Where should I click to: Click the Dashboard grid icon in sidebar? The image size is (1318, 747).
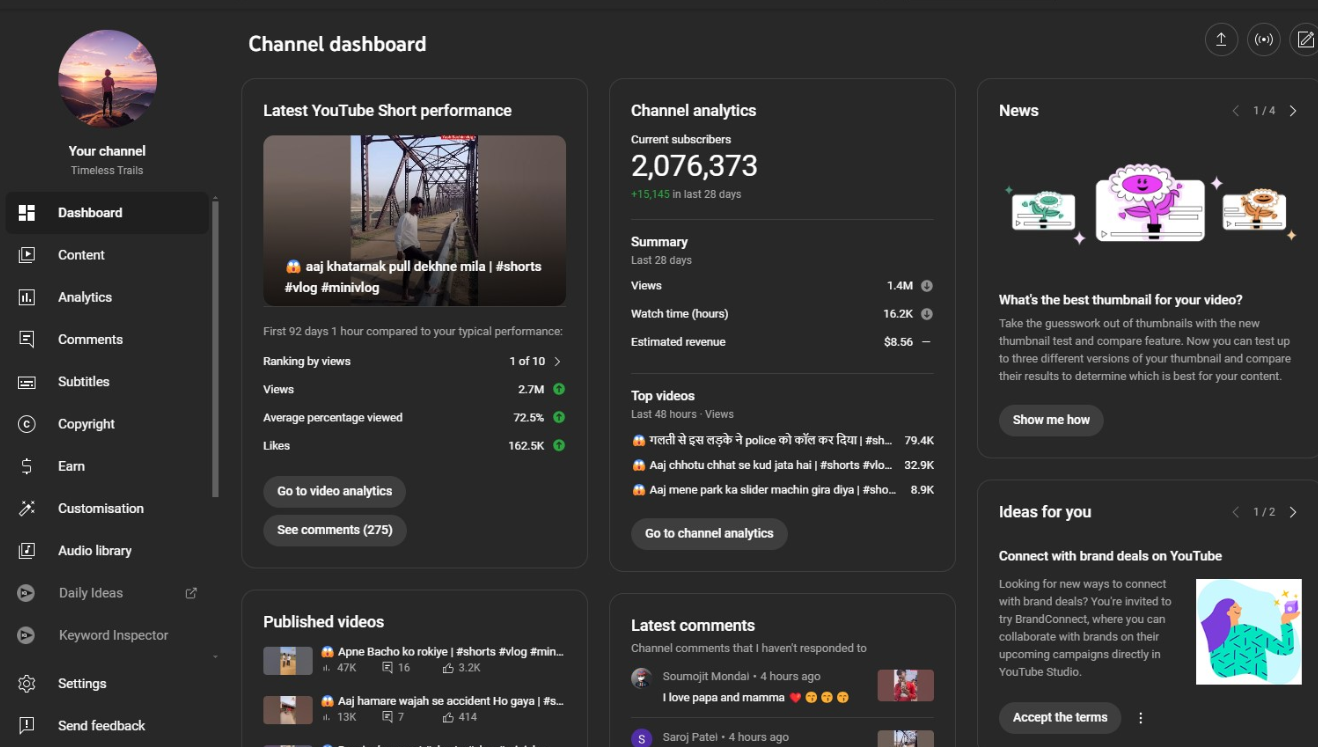pyautogui.click(x=27, y=213)
